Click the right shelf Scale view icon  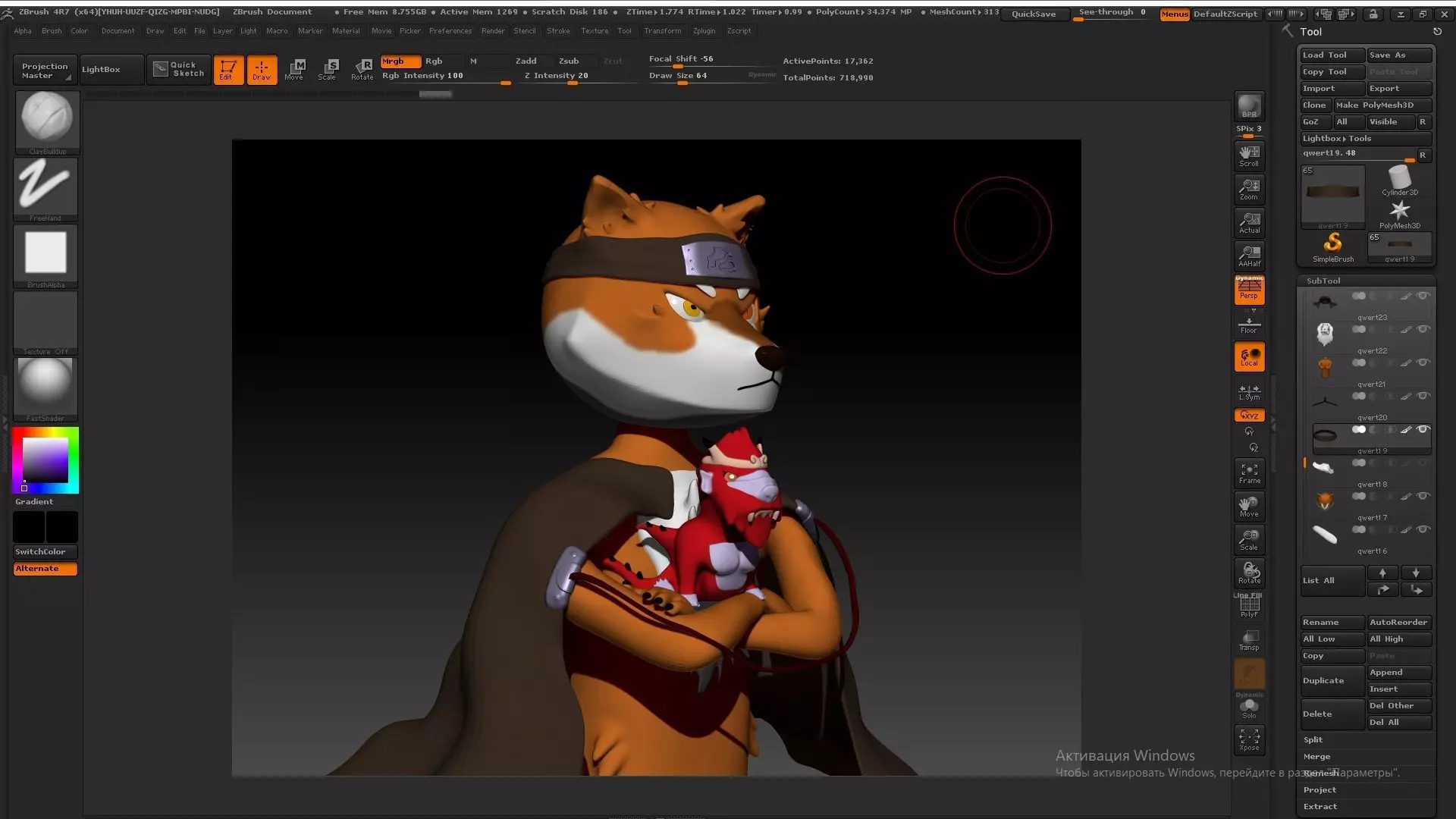click(1249, 539)
